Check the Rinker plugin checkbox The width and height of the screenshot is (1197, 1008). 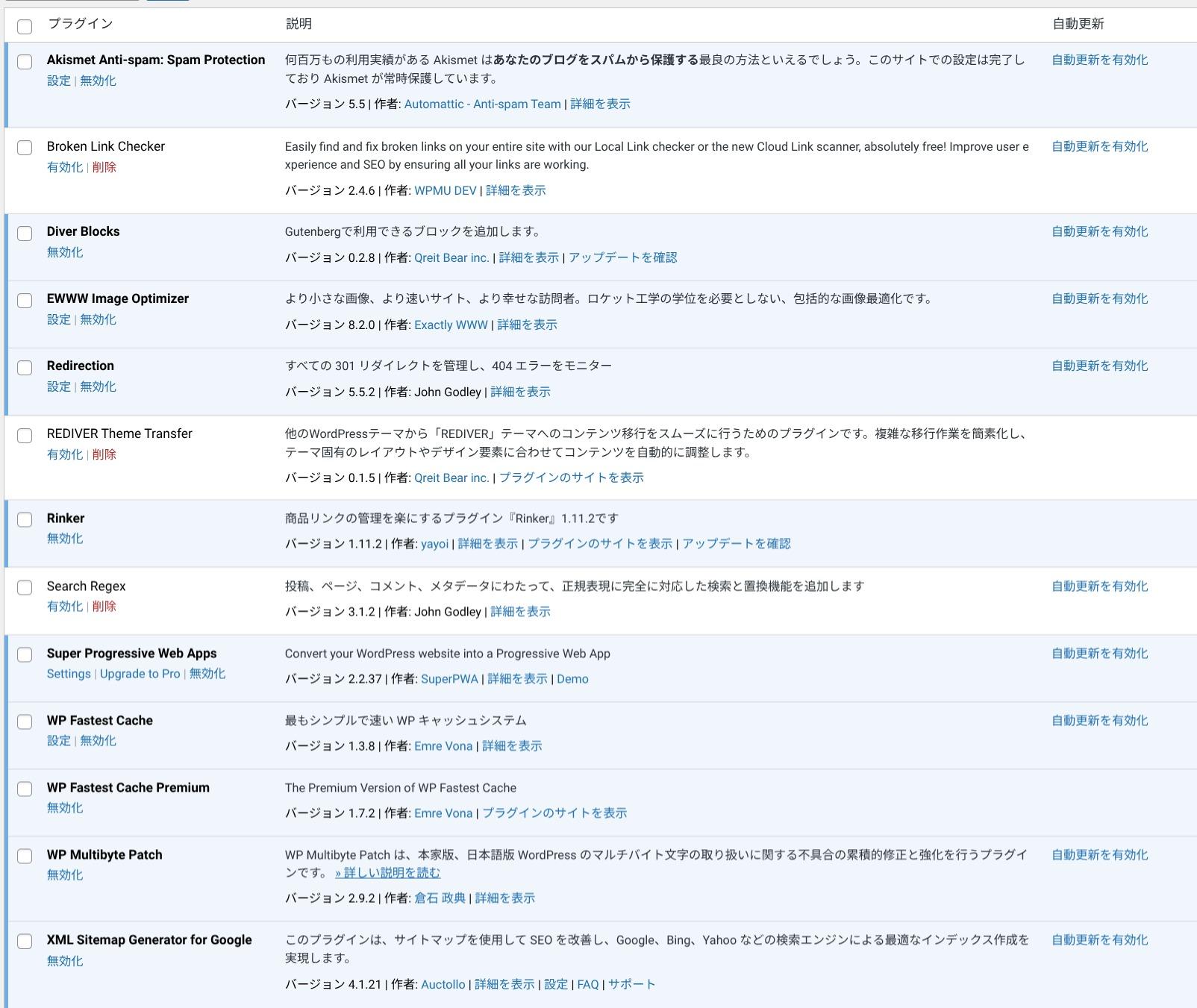[x=25, y=520]
